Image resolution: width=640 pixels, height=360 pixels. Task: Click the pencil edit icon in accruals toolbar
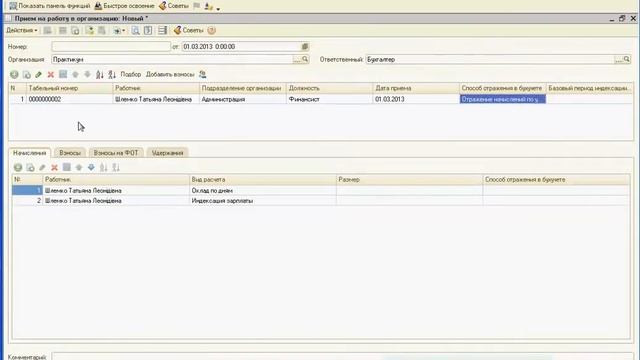pos(42,168)
